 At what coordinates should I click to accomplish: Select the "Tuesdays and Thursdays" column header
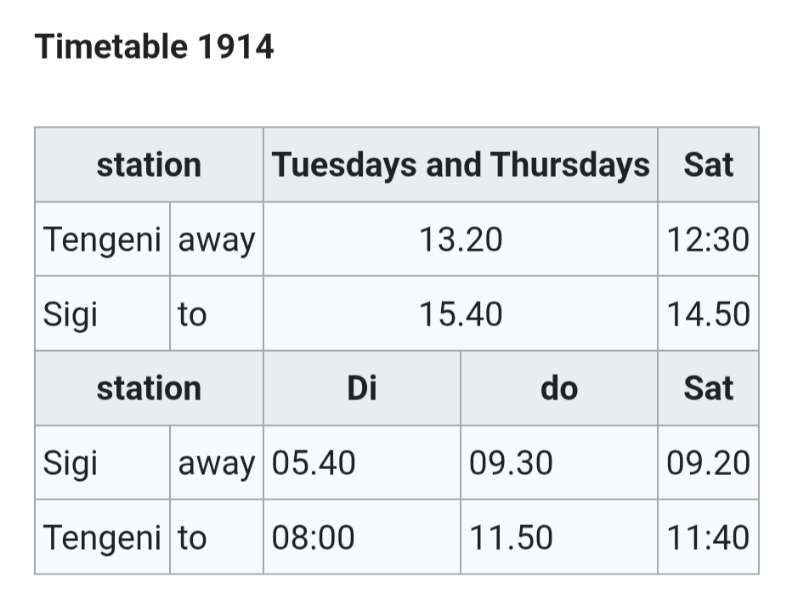(460, 165)
